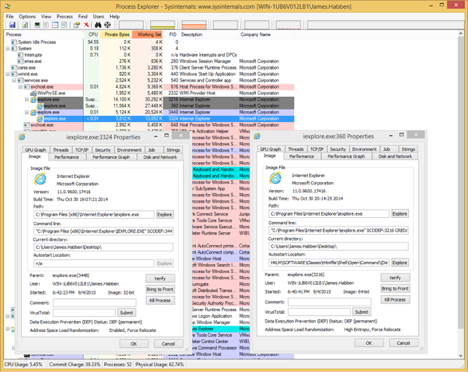The width and height of the screenshot is (468, 372).
Task: Click Bring to Front in 360 Properties
Action: (395, 288)
